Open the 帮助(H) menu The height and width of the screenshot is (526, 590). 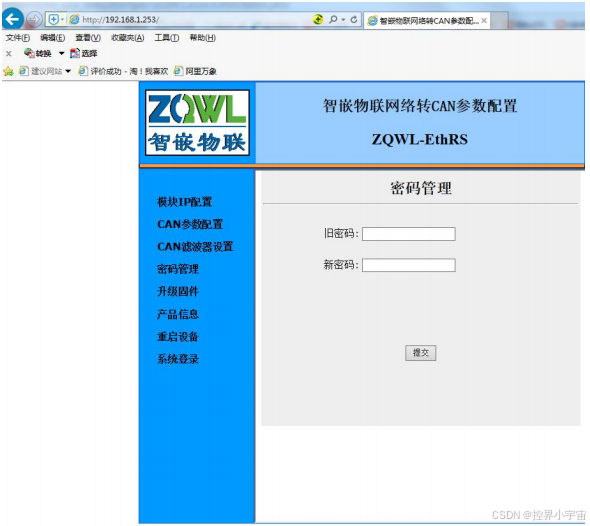[x=202, y=38]
